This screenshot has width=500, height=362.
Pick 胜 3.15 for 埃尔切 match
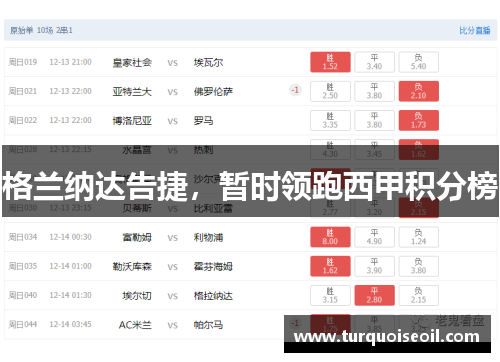(x=330, y=295)
